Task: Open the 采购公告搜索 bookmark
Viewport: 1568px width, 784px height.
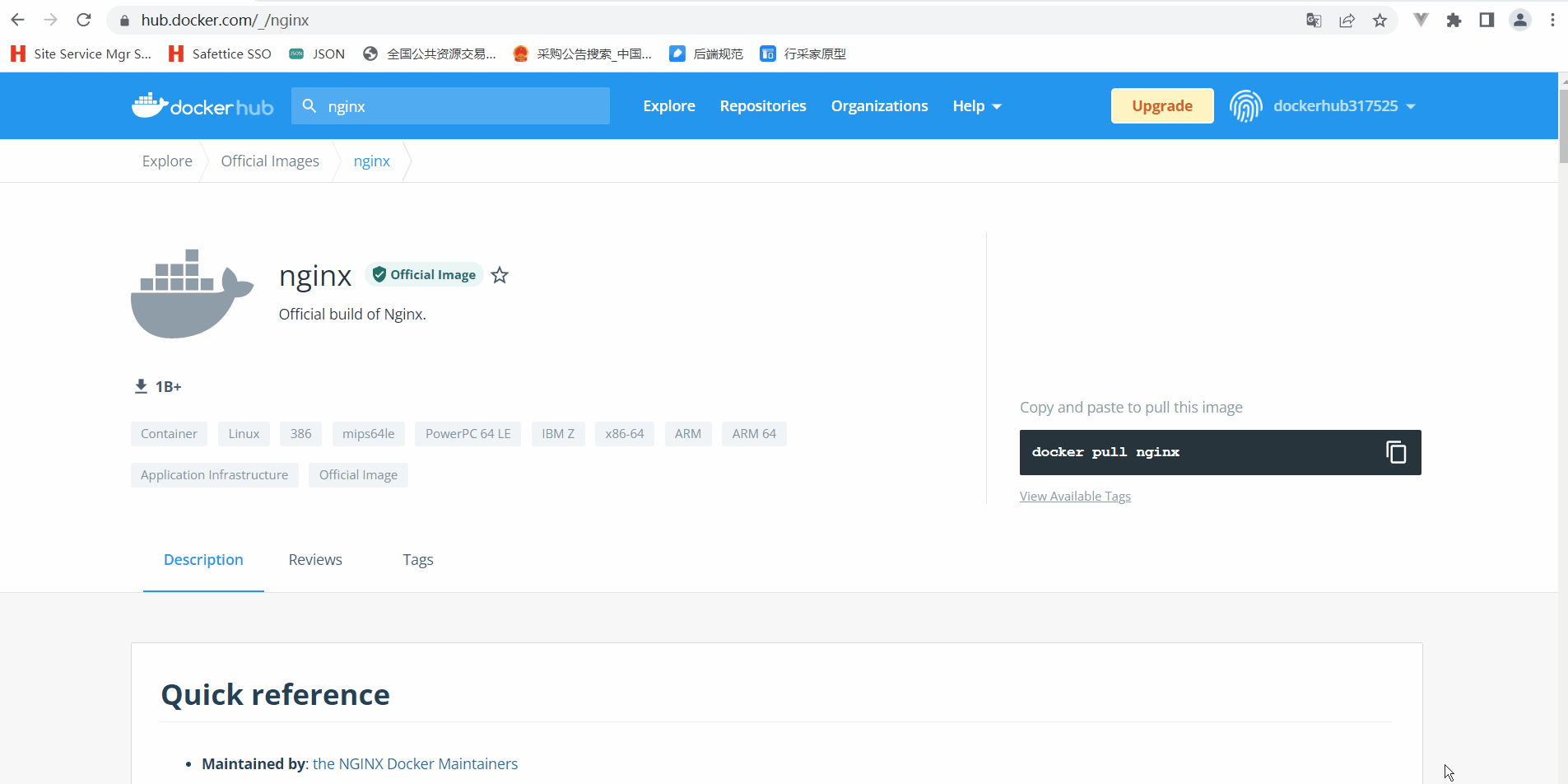Action: point(582,54)
